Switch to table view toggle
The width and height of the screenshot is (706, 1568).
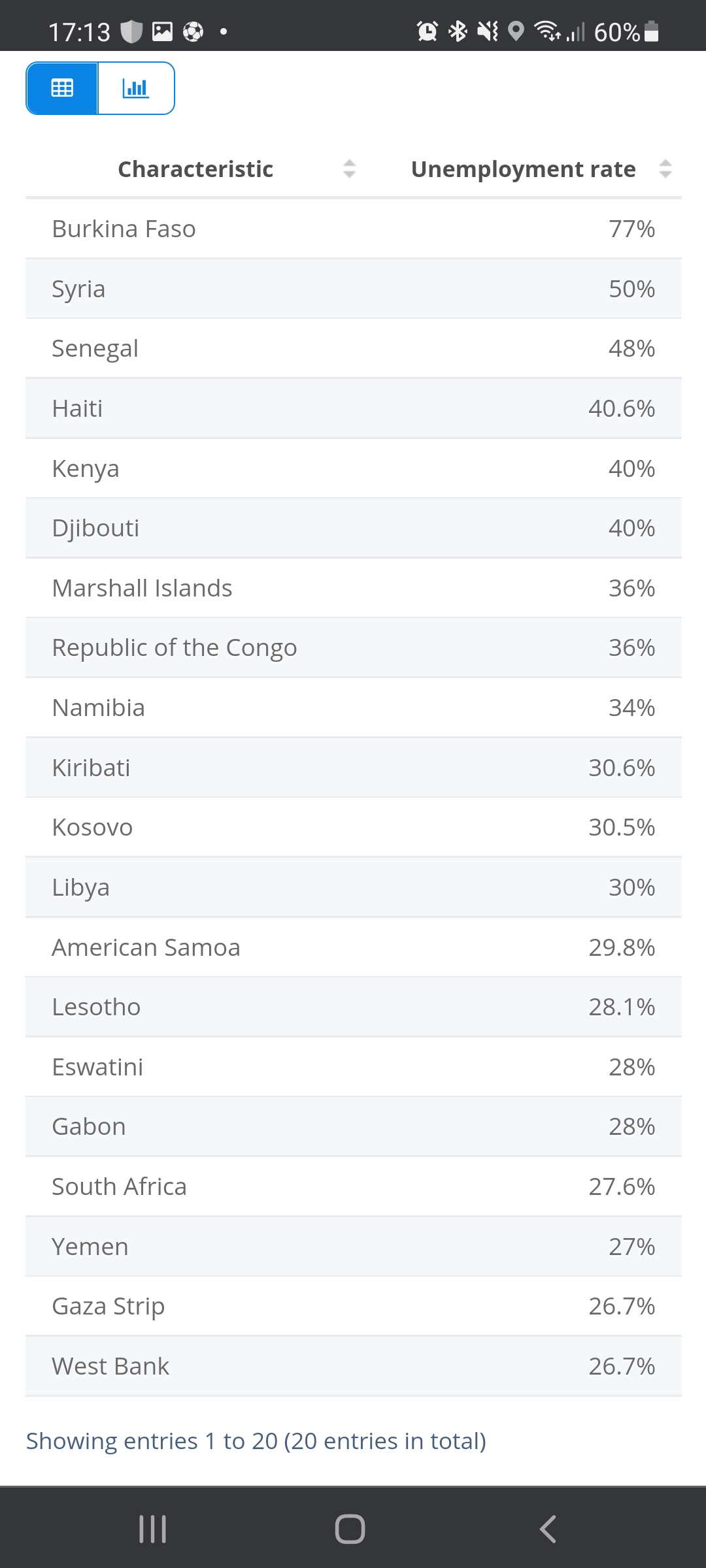[x=62, y=88]
